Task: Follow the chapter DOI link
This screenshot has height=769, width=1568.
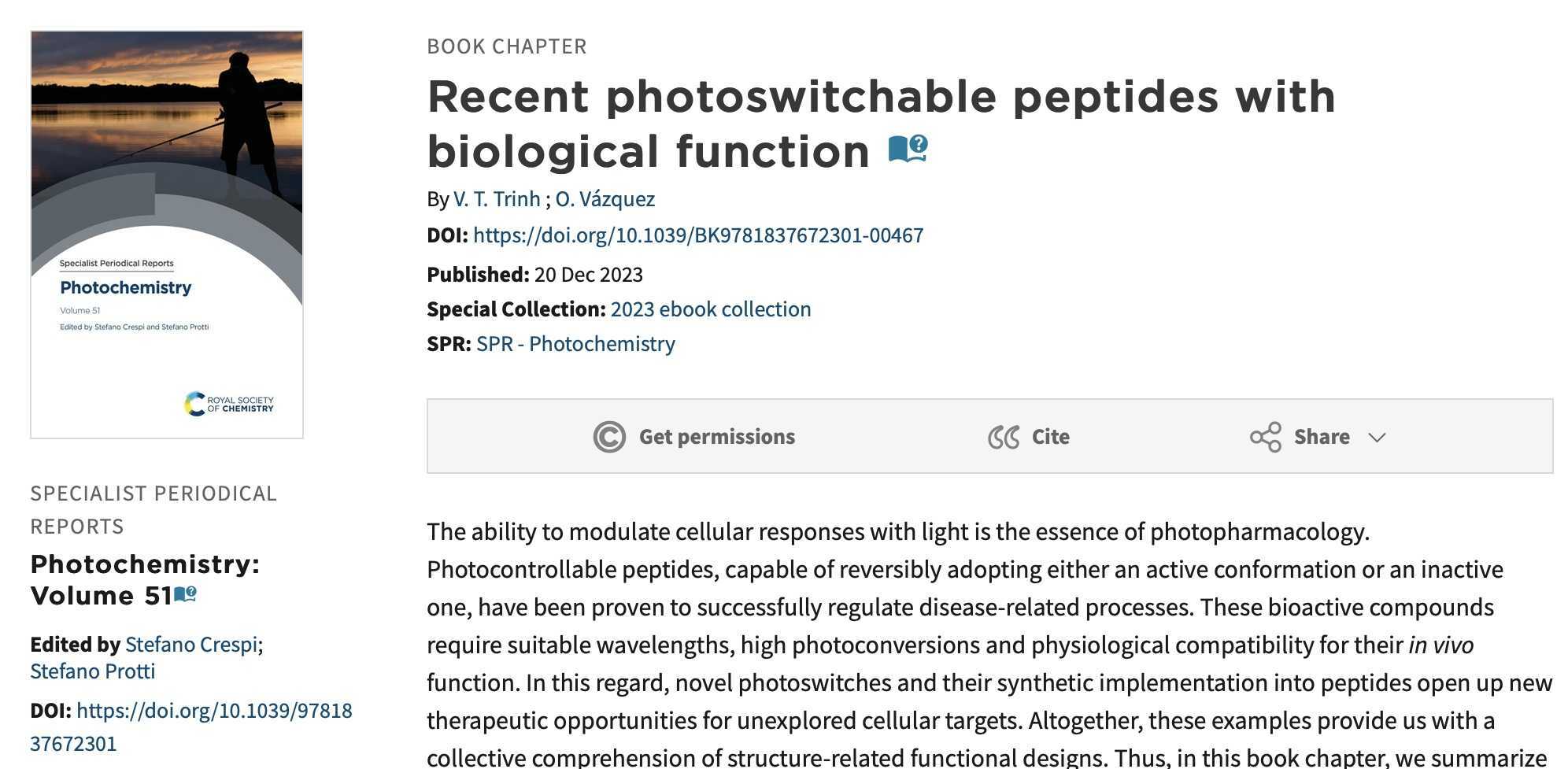Action: [x=699, y=235]
